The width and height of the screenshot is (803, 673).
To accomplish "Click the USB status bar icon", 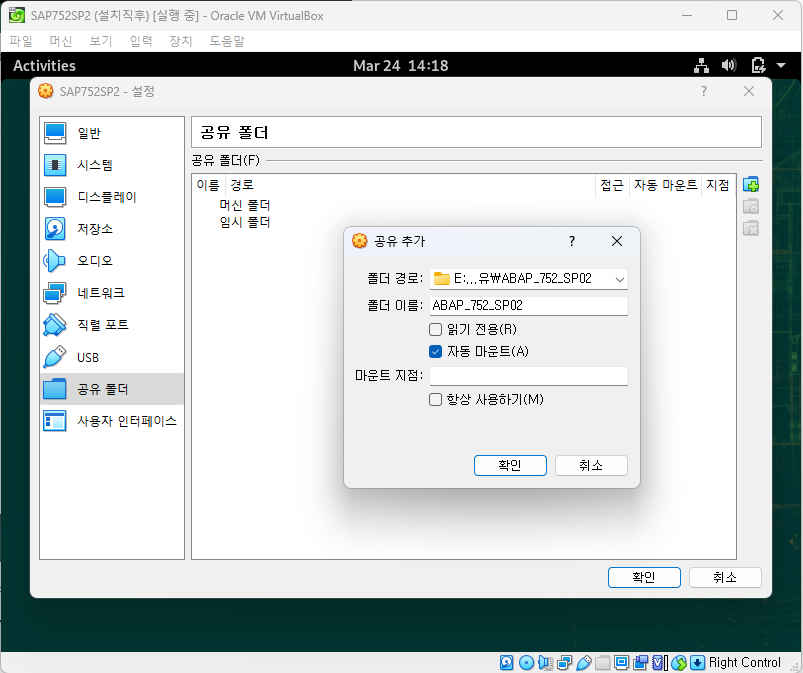I will (584, 662).
